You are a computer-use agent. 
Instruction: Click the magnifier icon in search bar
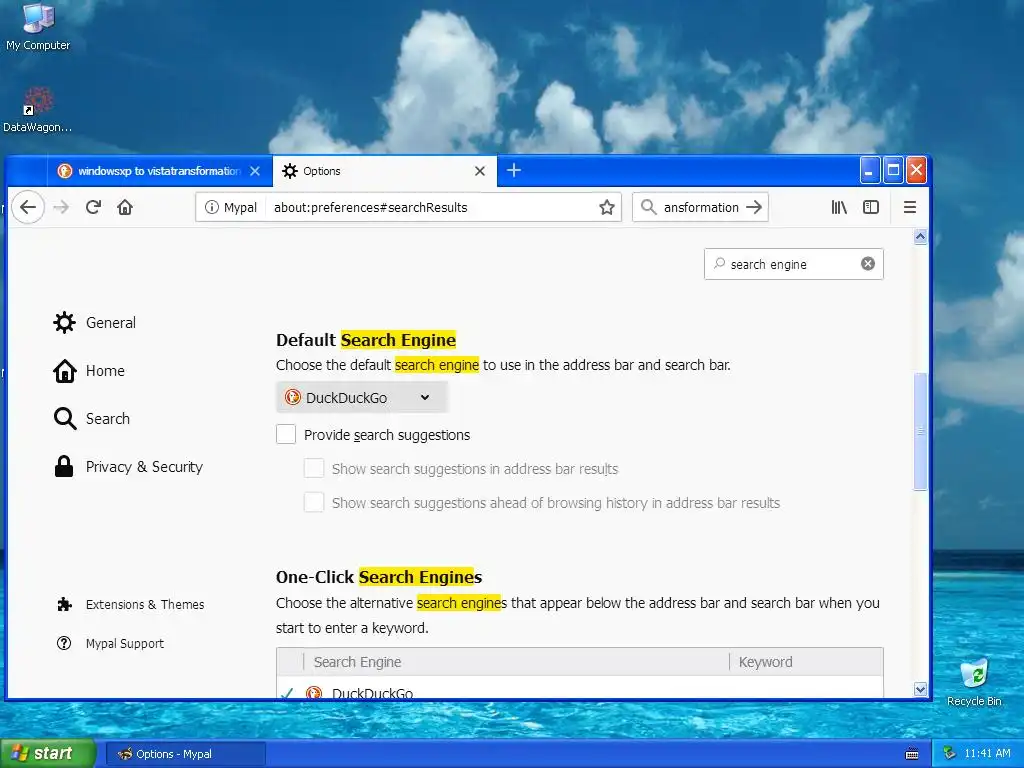coord(648,208)
